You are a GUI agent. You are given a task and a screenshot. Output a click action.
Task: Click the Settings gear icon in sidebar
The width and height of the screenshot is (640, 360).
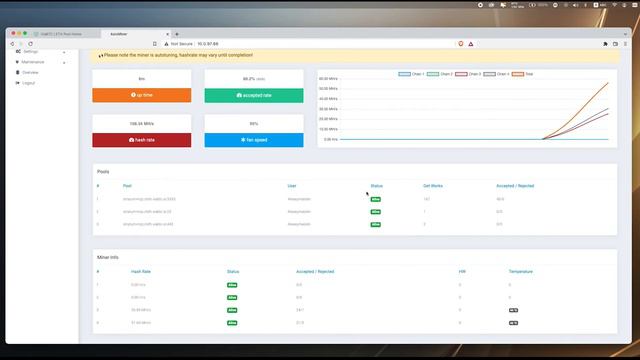[x=18, y=52]
